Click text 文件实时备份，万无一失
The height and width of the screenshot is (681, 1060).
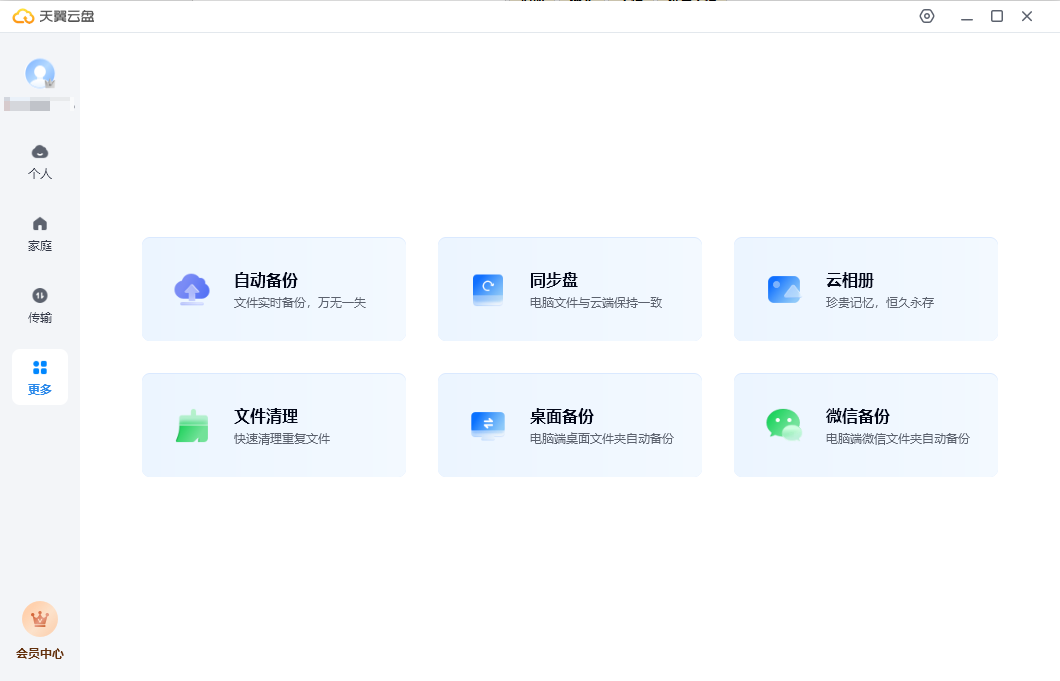click(299, 303)
